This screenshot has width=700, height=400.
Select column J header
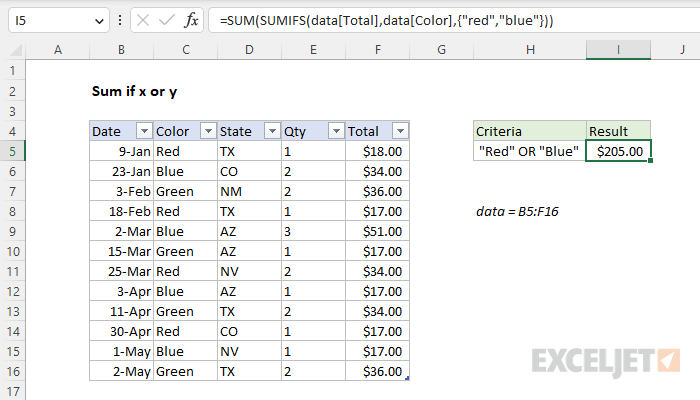pyautogui.click(x=675, y=50)
